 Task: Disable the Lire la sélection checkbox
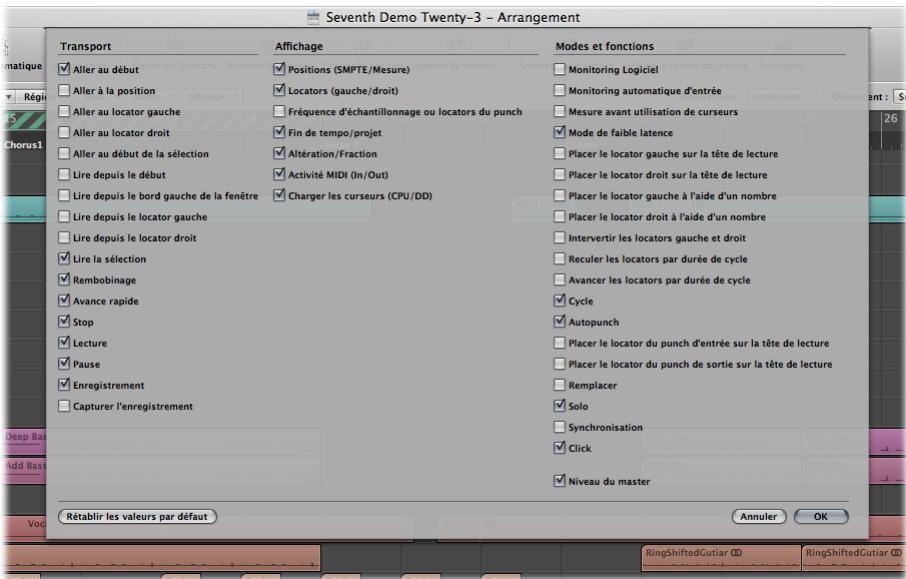point(64,259)
